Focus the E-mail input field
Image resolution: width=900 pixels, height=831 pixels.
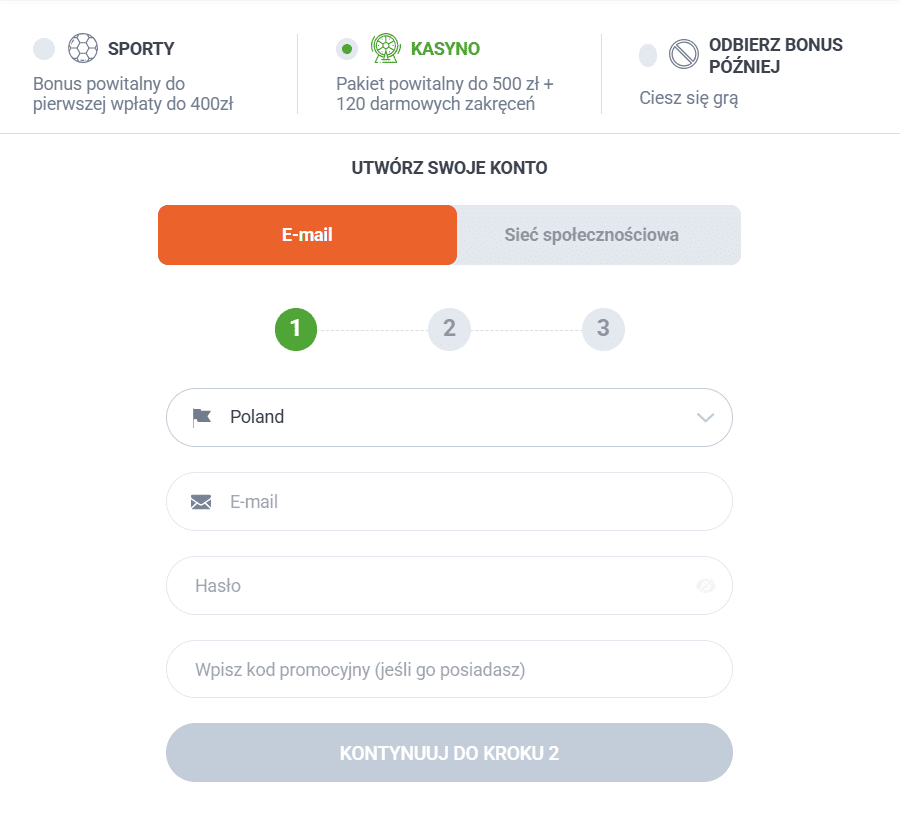[x=460, y=502]
